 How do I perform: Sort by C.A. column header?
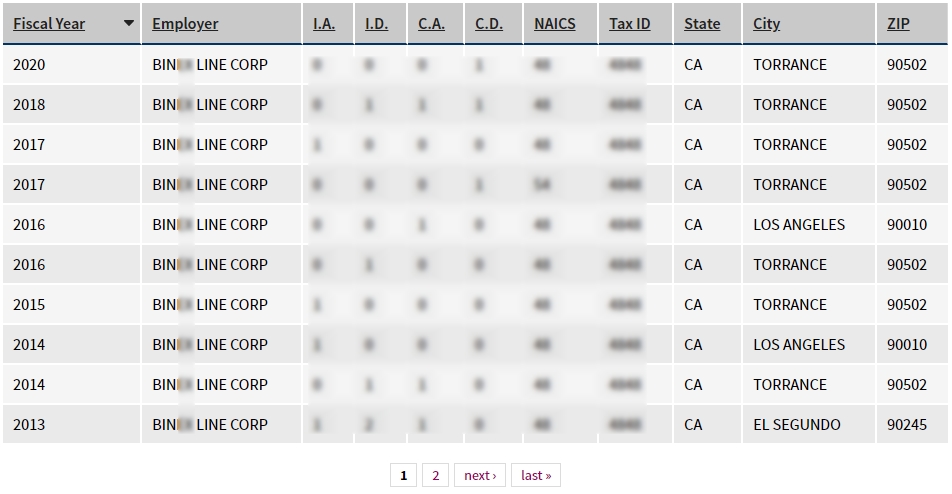click(432, 24)
